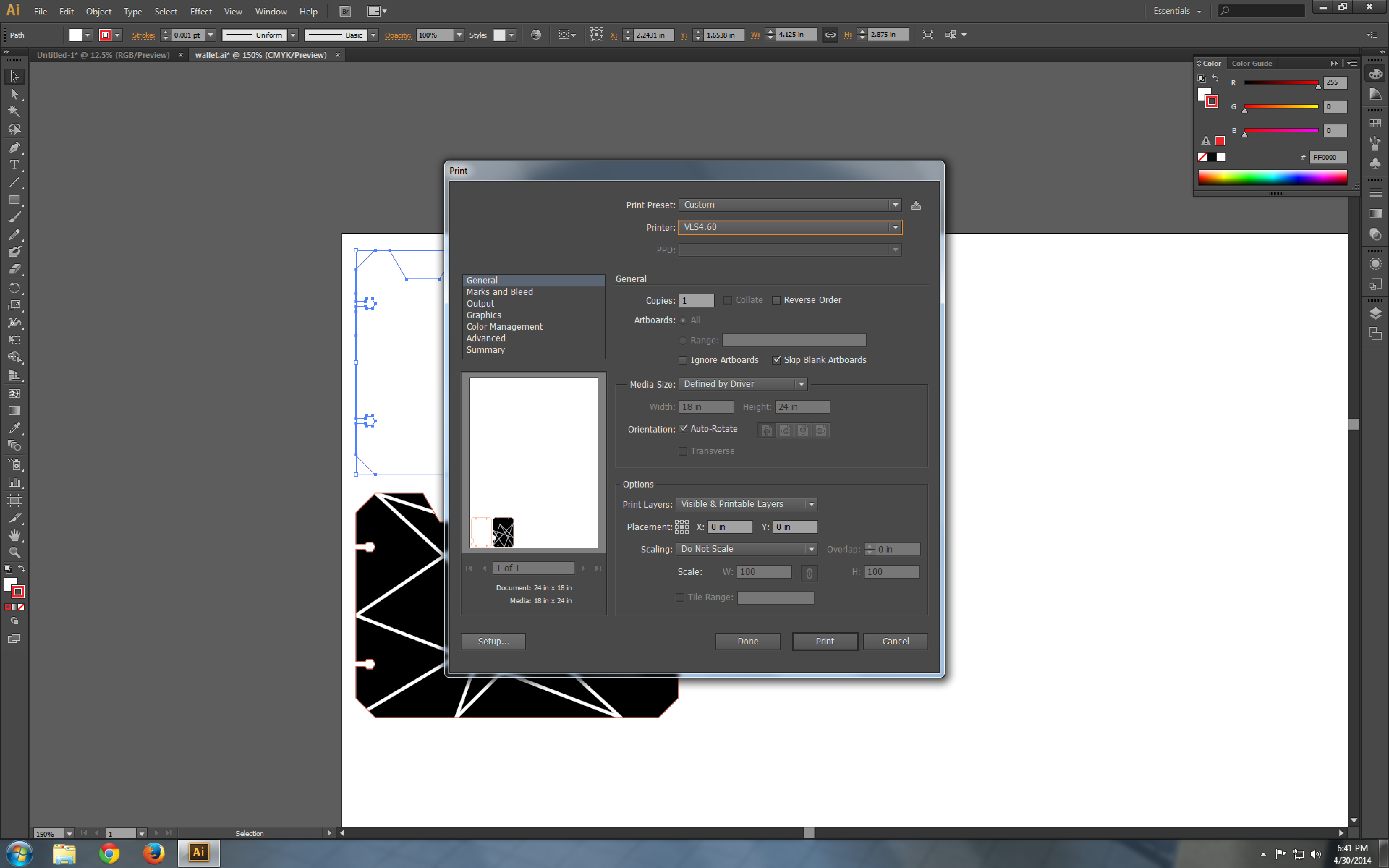The image size is (1389, 868).
Task: Select the Gradient tool
Action: click(x=14, y=411)
